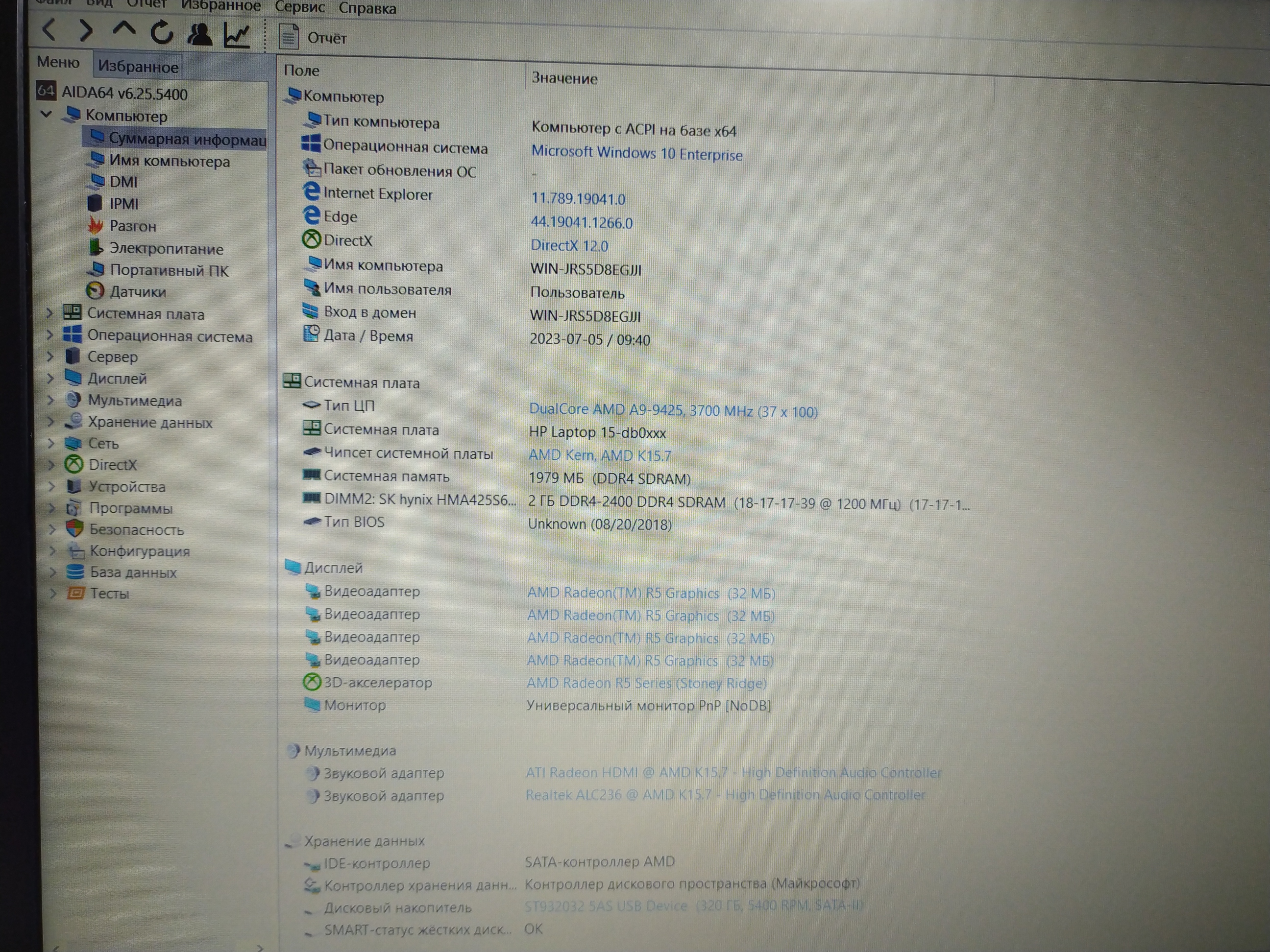This screenshot has width=1270, height=952.
Task: Click the DirectX Xbox row icon
Action: point(311,238)
